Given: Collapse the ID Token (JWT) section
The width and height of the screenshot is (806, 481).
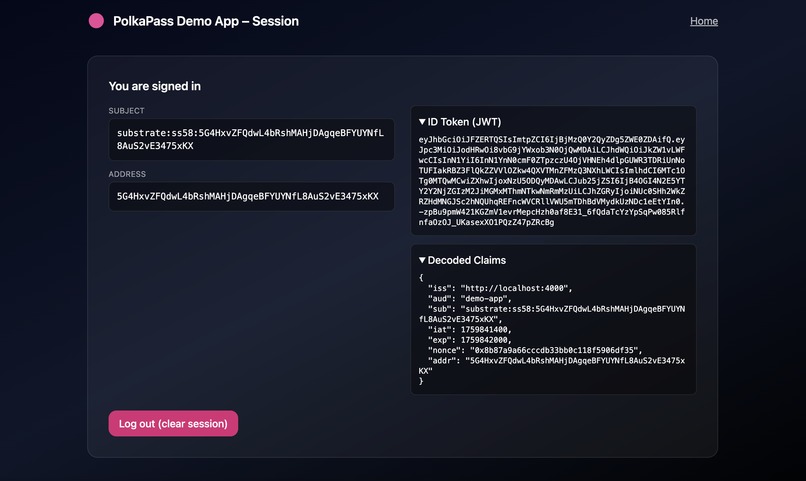Looking at the screenshot, I should pyautogui.click(x=460, y=122).
